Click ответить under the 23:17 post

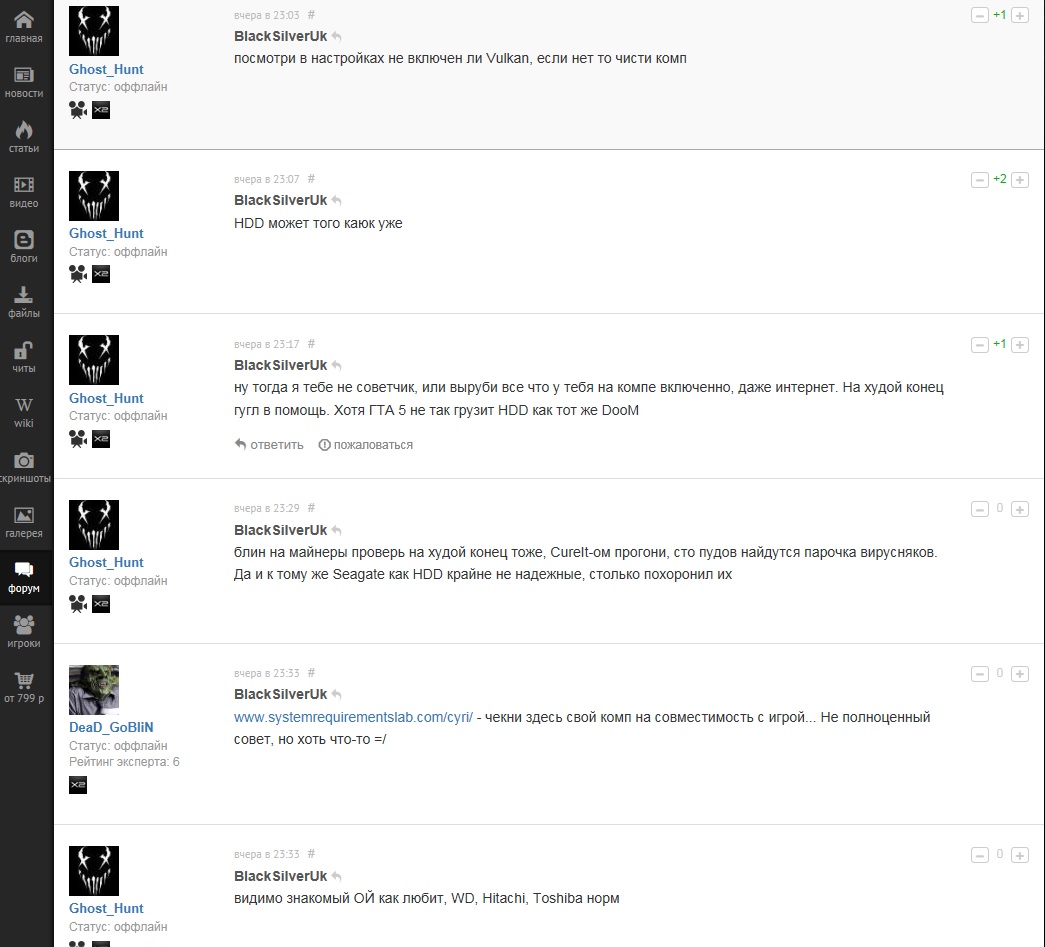coord(269,445)
